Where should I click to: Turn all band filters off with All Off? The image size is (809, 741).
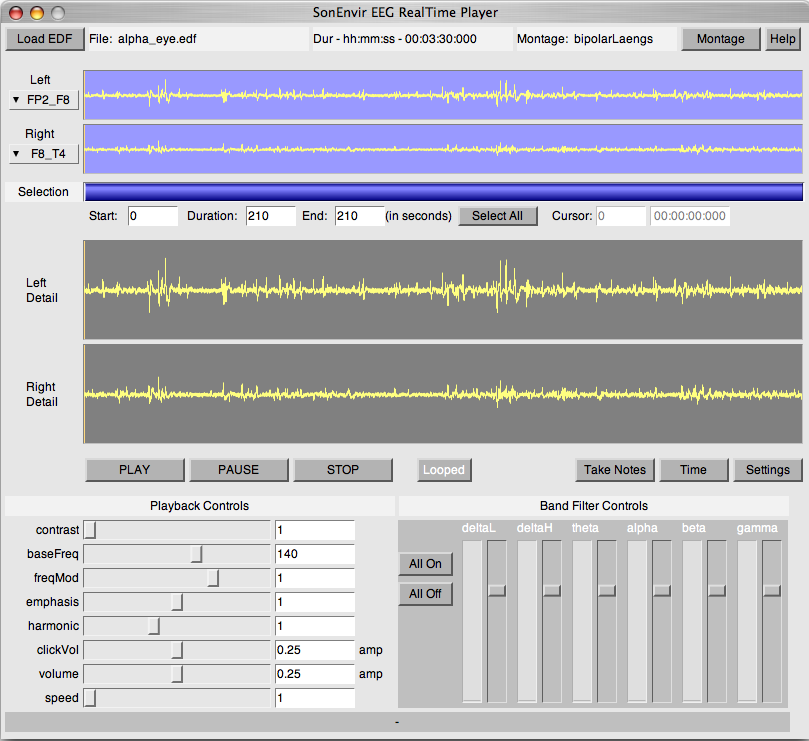point(426,594)
